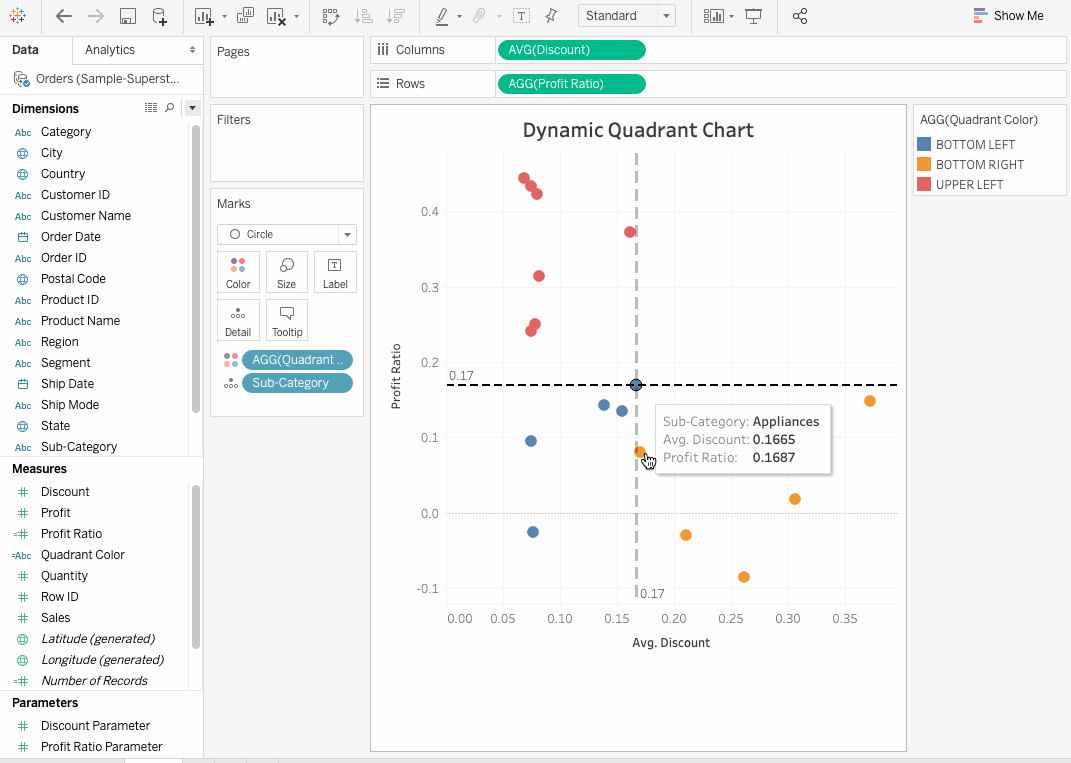Click the BOTTOM LEFT blue legend swatch
Screen dimensions: 1071x763
[x=923, y=144]
